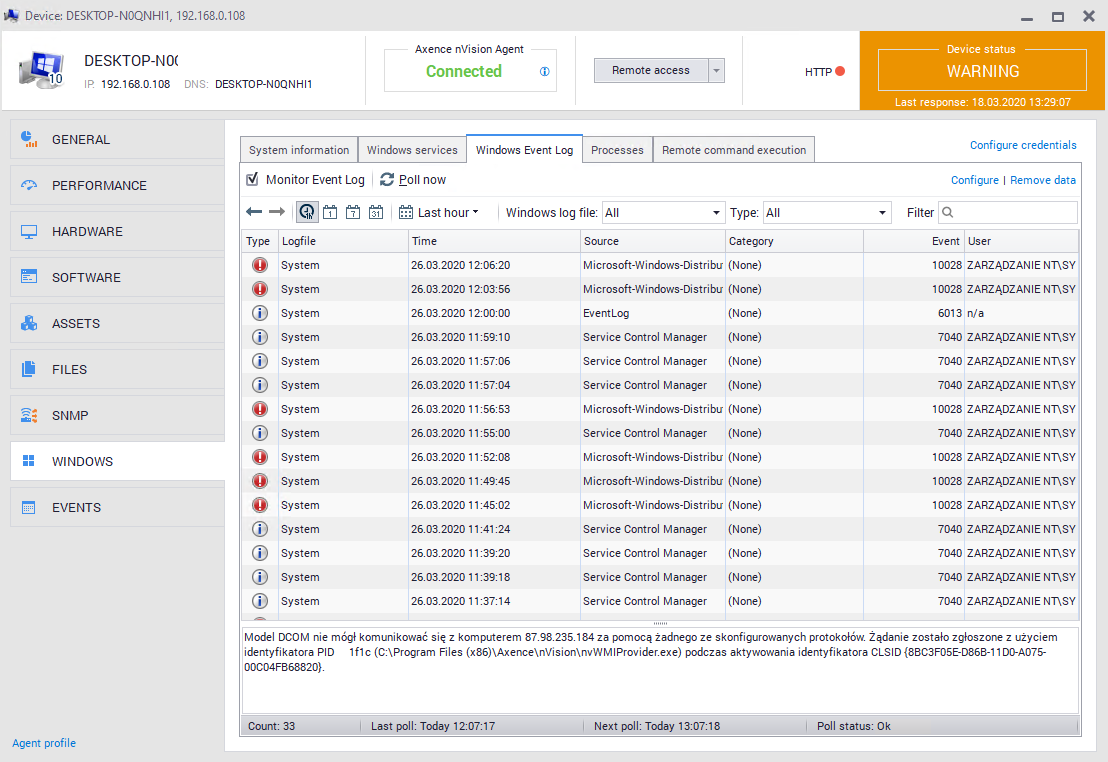Click the Poll now refresh icon

pyautogui.click(x=387, y=180)
